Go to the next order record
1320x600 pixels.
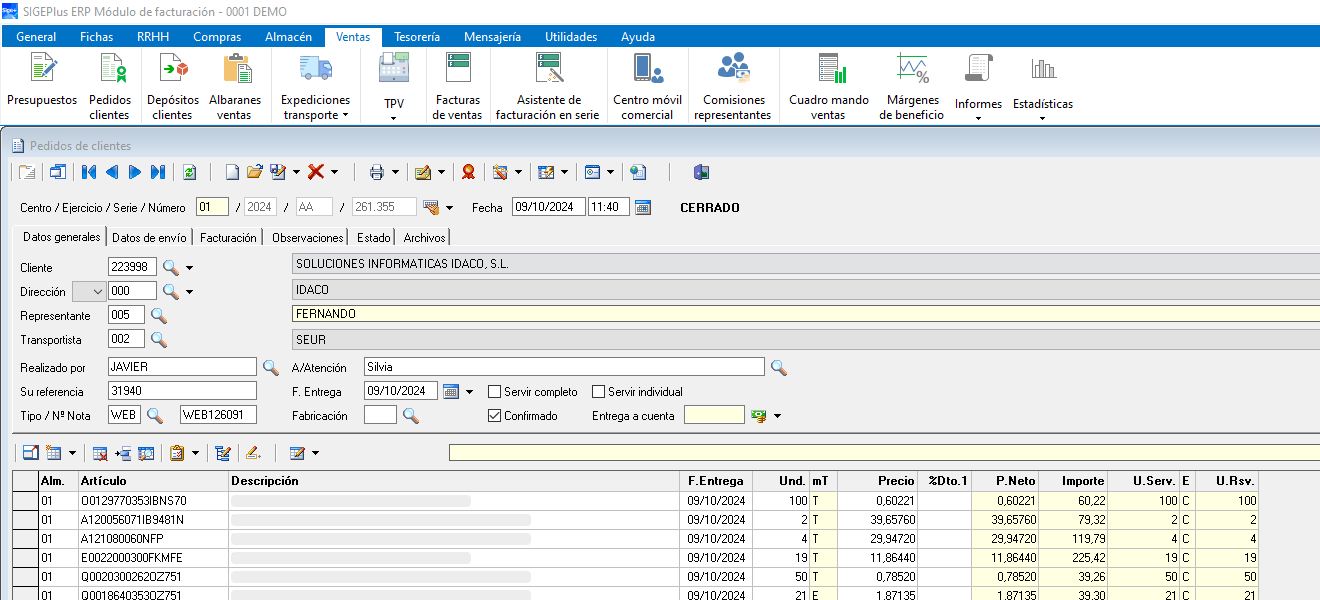135,172
